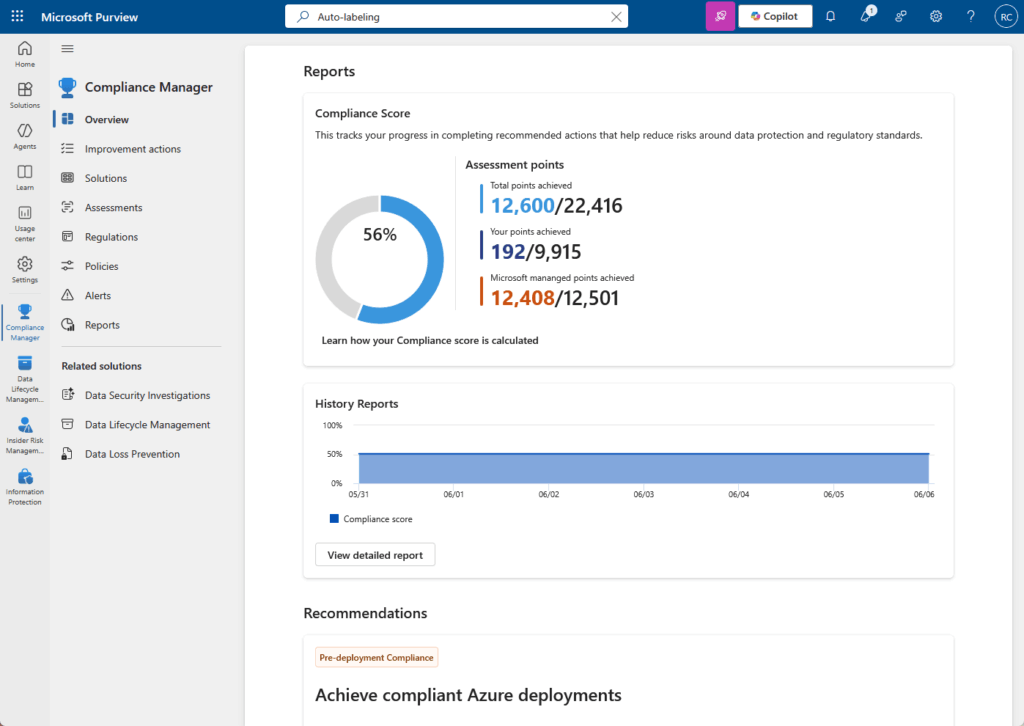The image size is (1024, 726).
Task: Open the connected people icon in header
Action: point(901,16)
